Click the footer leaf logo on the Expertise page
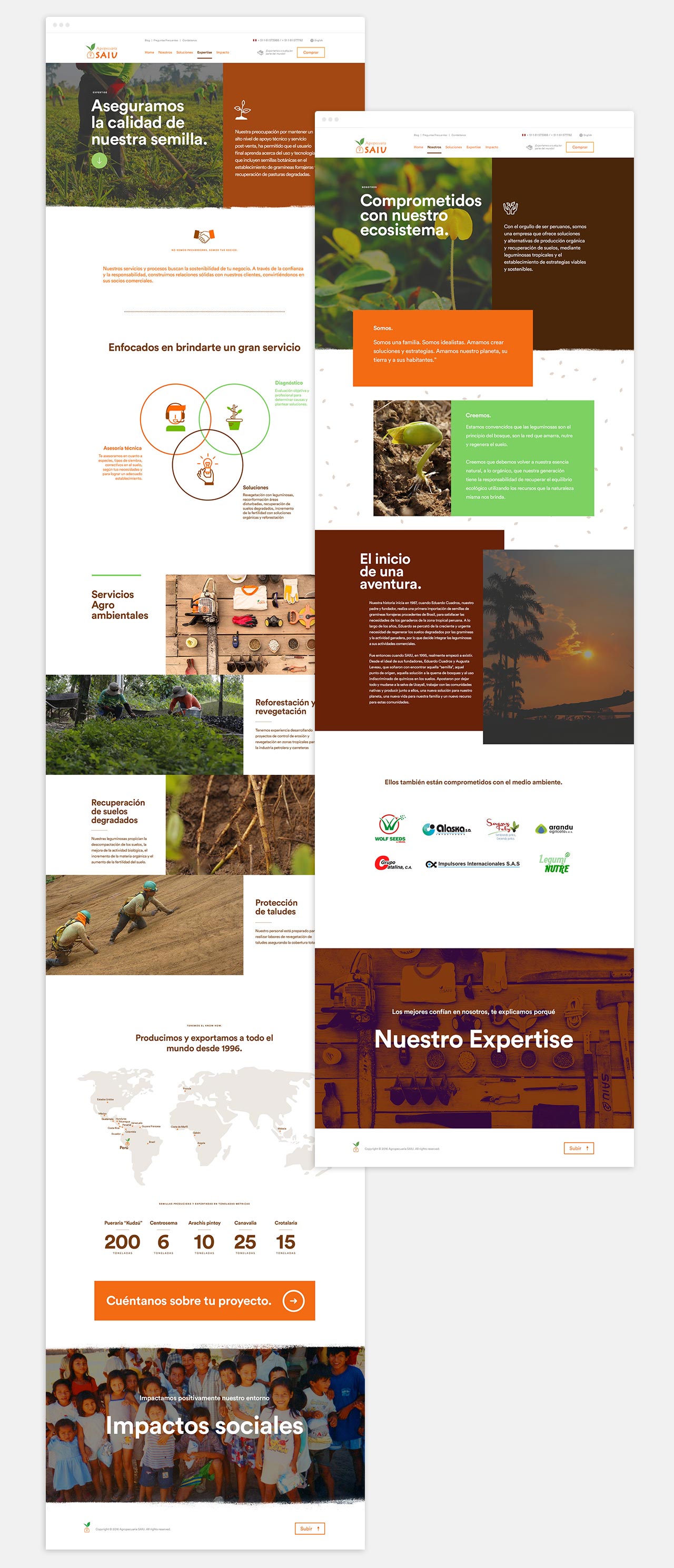Viewport: 674px width, 1568px height. coord(86,1529)
